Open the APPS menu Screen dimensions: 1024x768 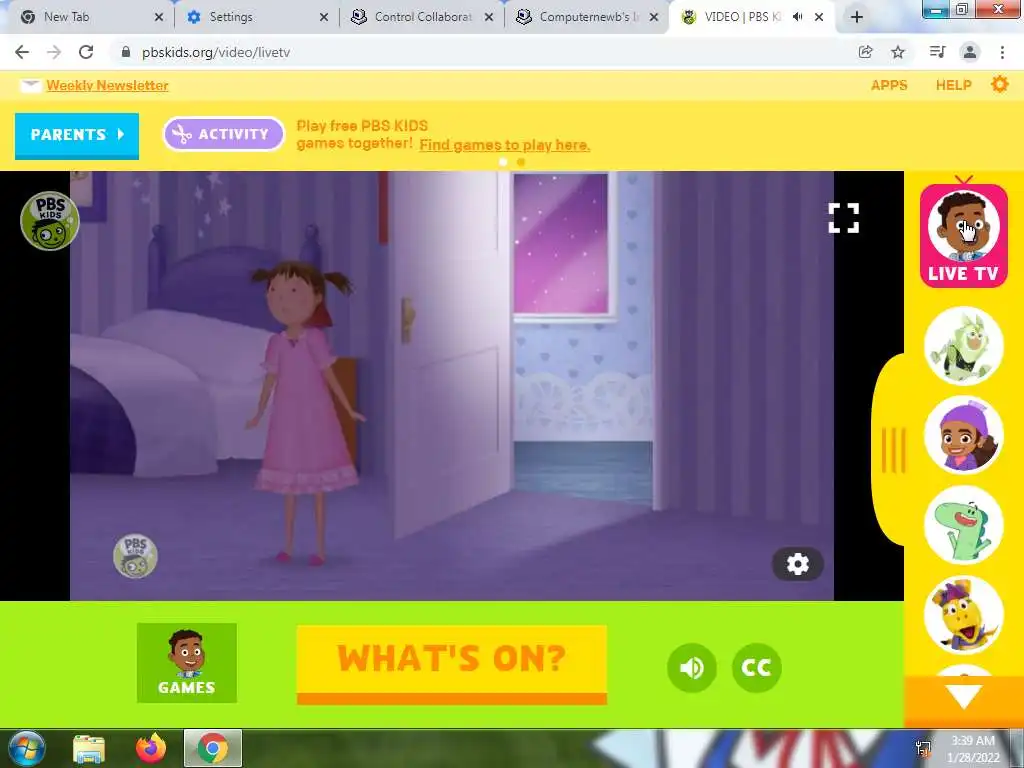point(889,86)
